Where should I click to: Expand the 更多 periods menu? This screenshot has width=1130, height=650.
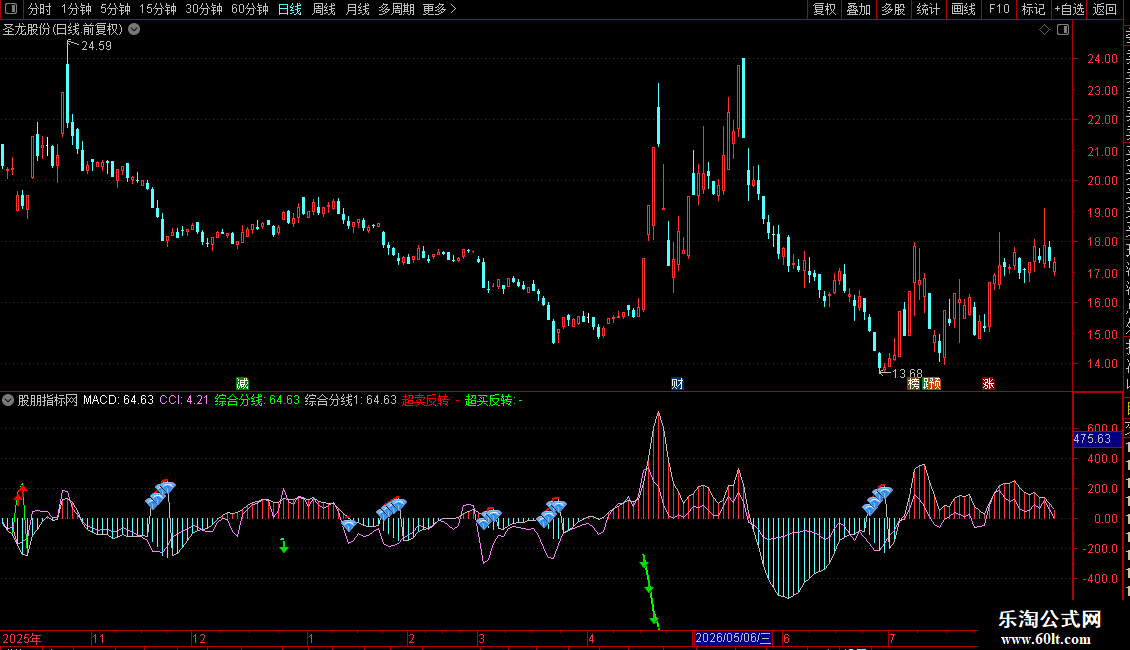pyautogui.click(x=440, y=9)
